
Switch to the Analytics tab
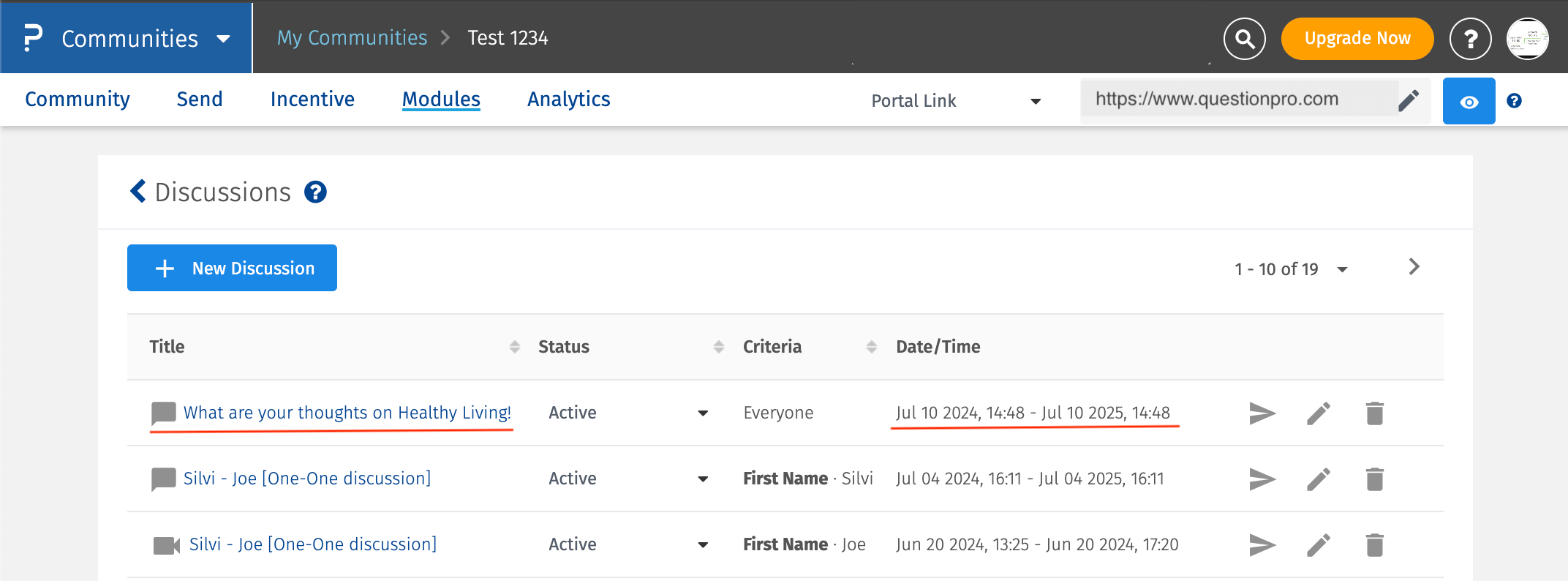tap(568, 100)
